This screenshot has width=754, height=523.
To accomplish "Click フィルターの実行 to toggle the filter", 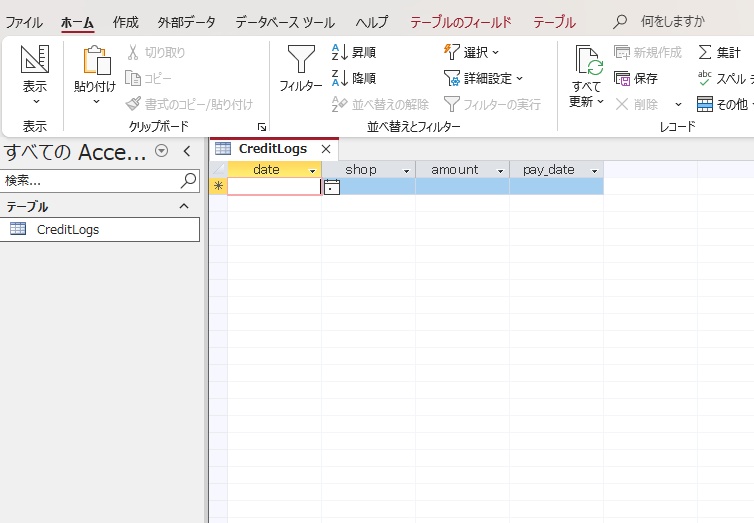I will [492, 104].
